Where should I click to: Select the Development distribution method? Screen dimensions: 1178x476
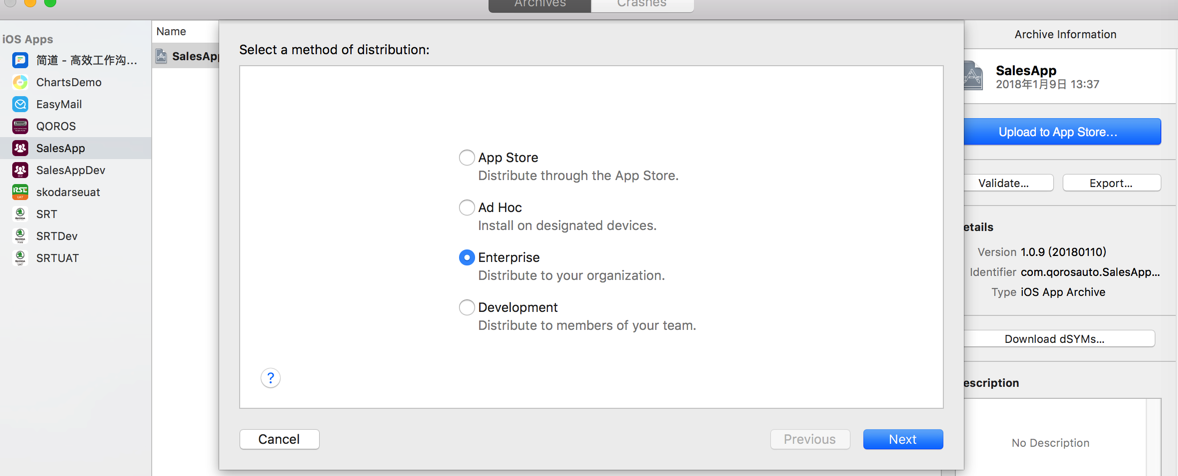pyautogui.click(x=467, y=307)
